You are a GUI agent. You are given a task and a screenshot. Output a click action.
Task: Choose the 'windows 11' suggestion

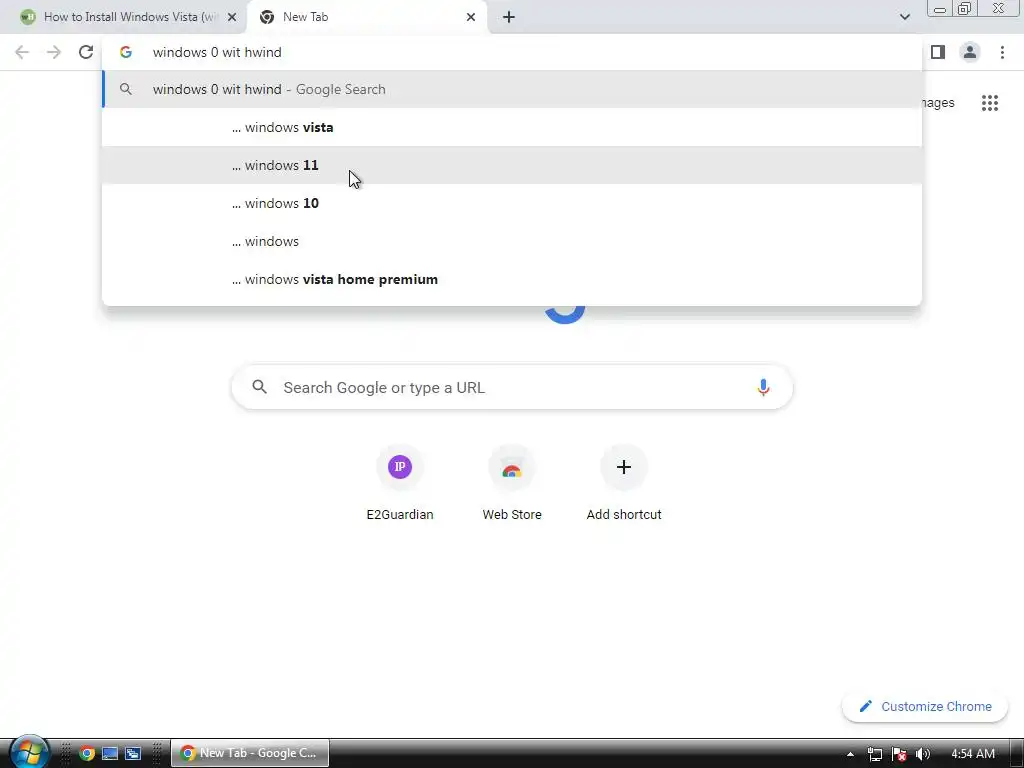click(x=512, y=165)
